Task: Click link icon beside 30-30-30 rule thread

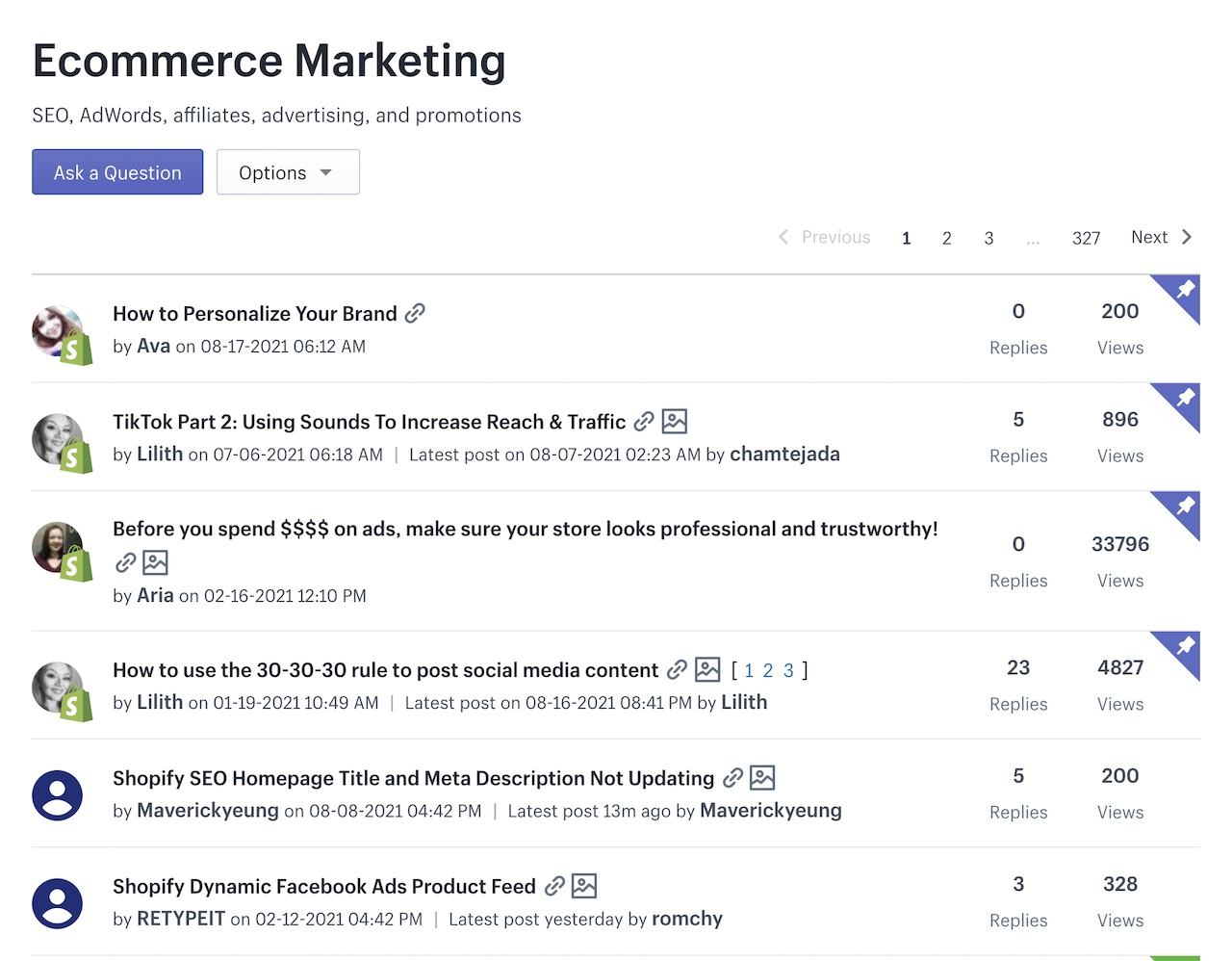Action: (x=678, y=669)
